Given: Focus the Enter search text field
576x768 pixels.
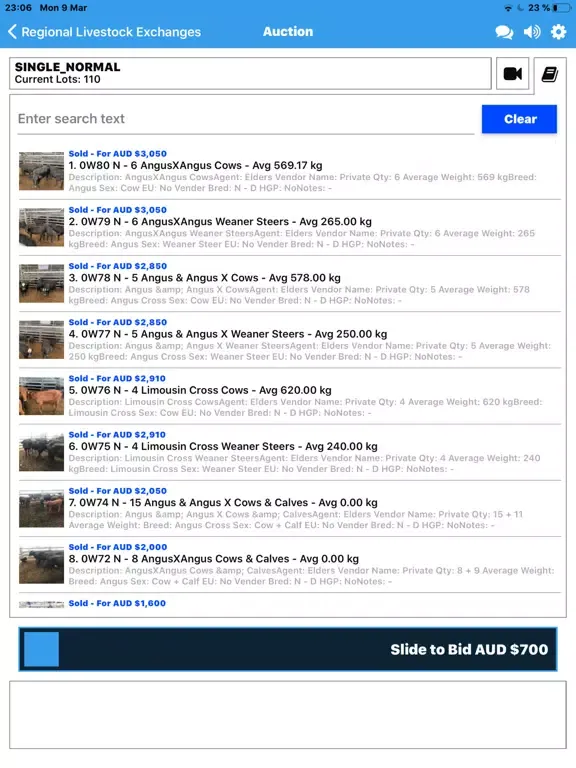Looking at the screenshot, I should [246, 119].
